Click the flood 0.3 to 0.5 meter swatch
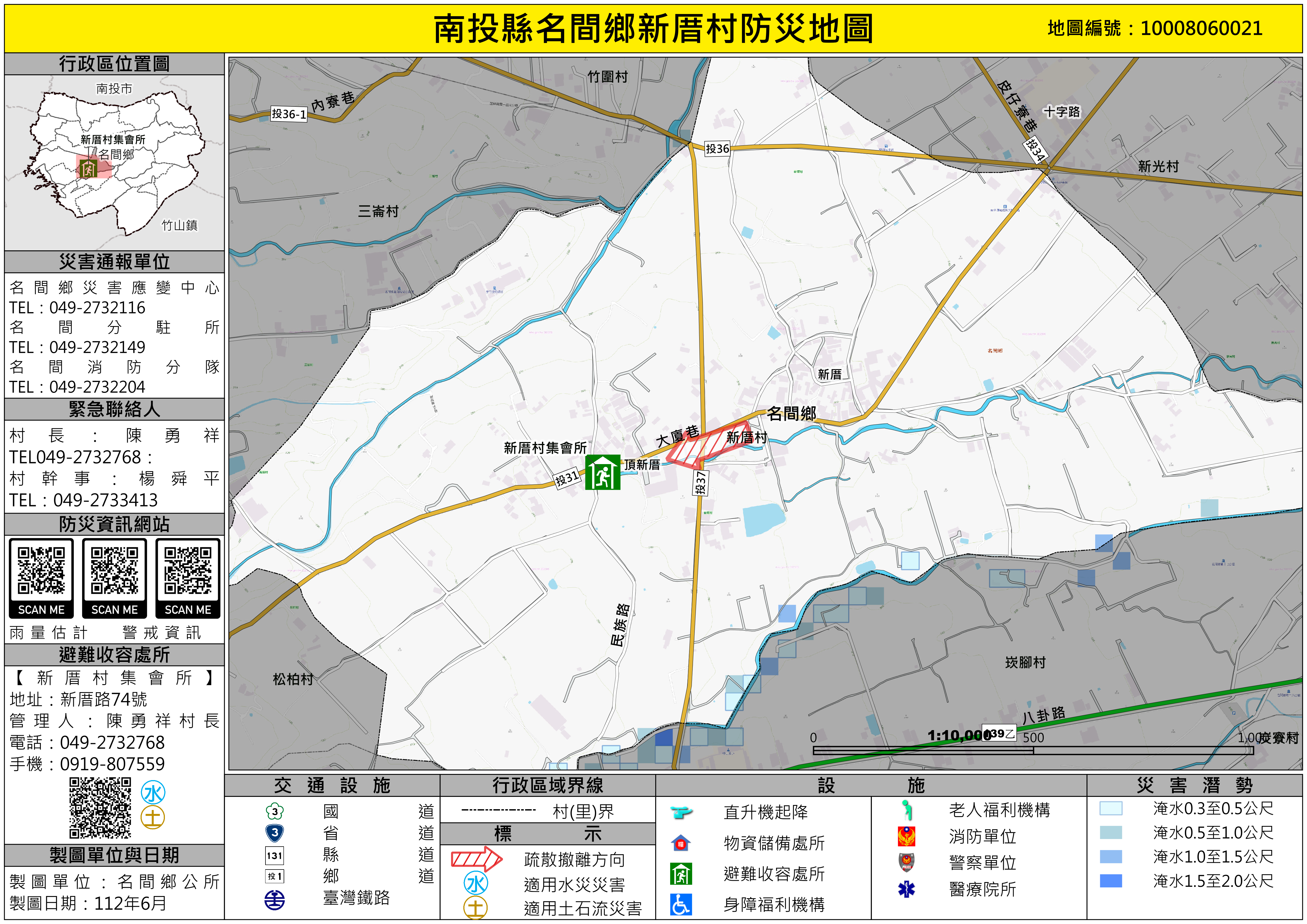This screenshot has height=924, width=1307. click(x=1111, y=808)
